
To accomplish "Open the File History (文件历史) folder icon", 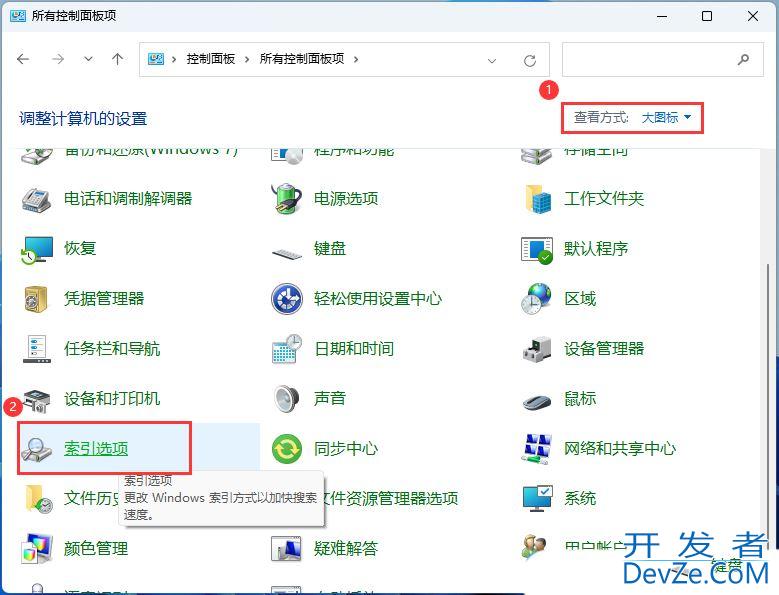I will point(39,499).
